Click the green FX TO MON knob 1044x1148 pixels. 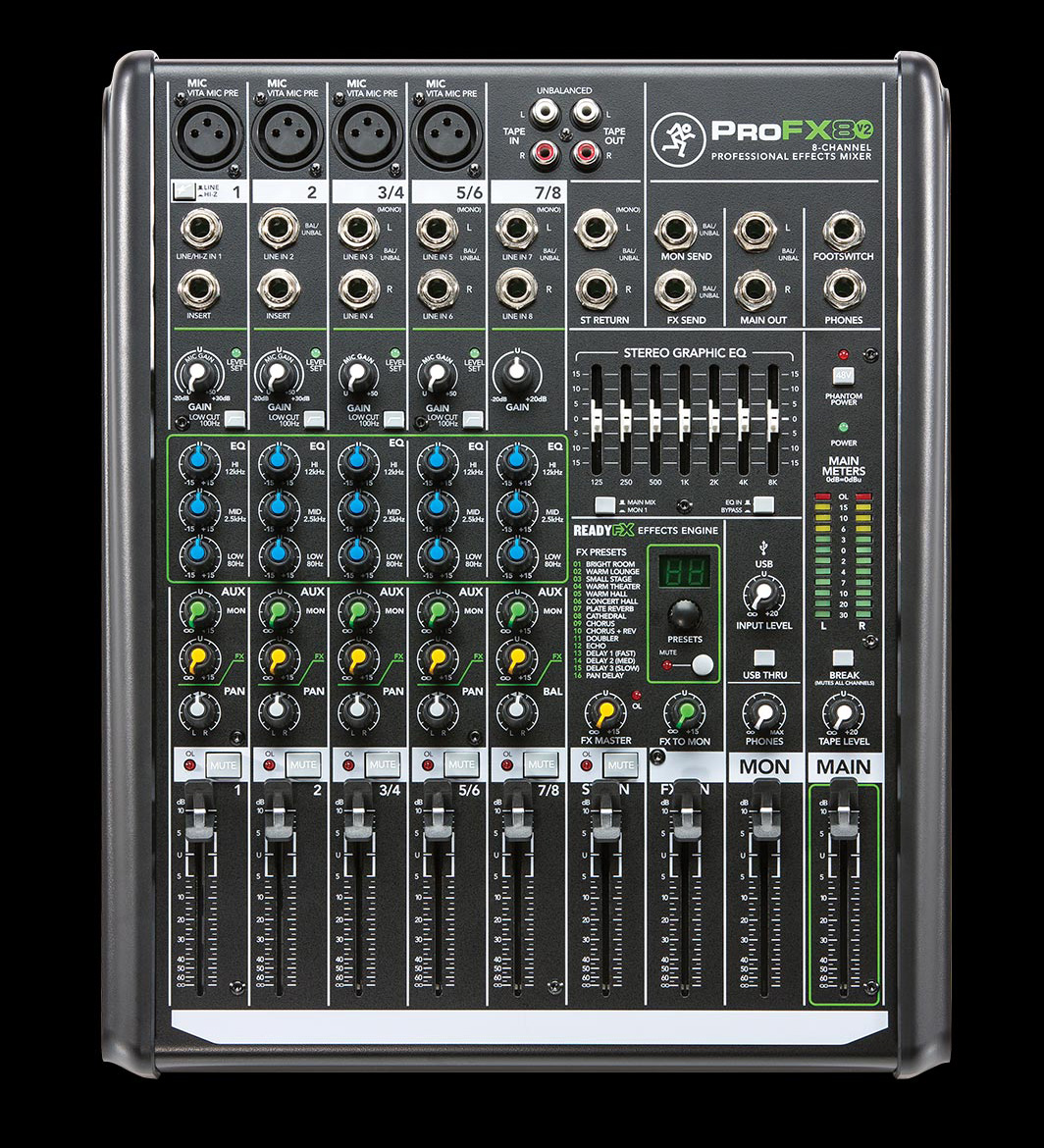685,714
